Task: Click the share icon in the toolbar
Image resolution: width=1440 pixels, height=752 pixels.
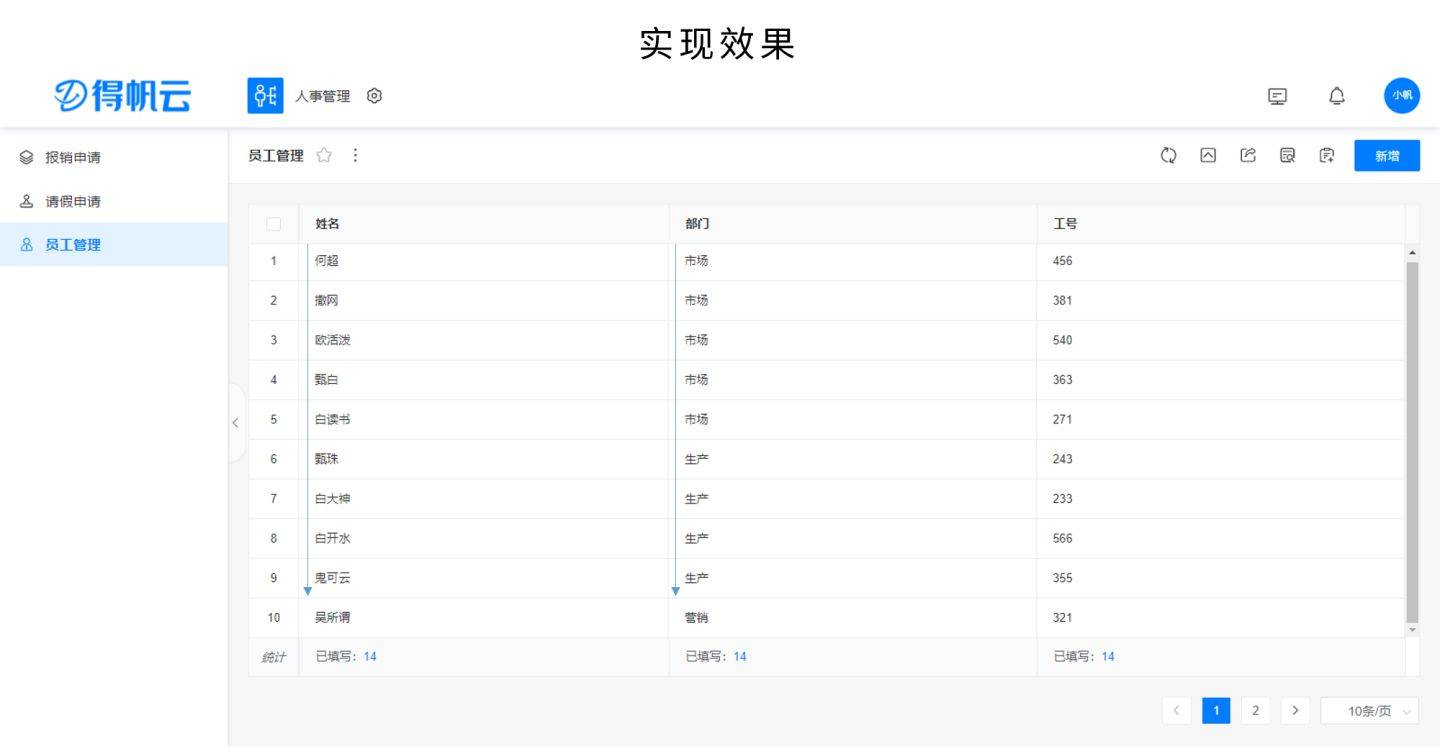Action: click(x=1247, y=155)
